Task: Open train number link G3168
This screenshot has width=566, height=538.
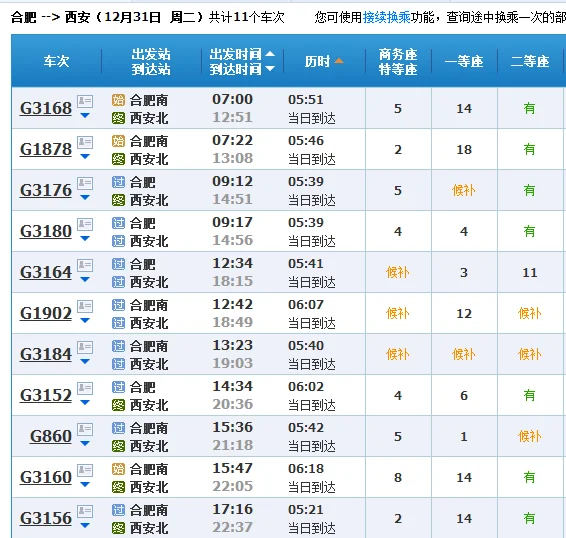Action: point(46,108)
